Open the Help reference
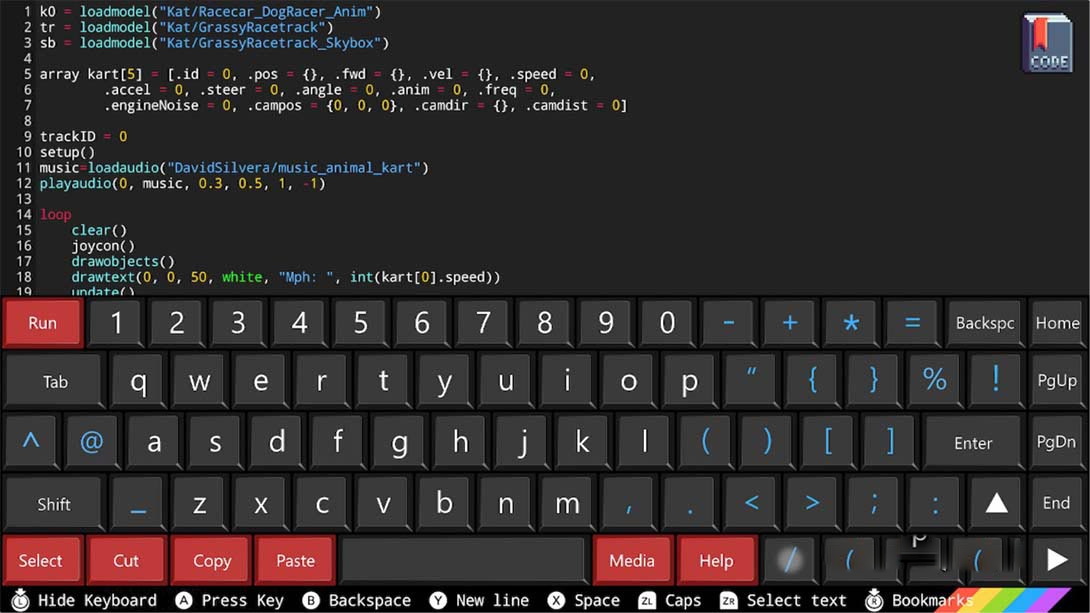 click(716, 560)
